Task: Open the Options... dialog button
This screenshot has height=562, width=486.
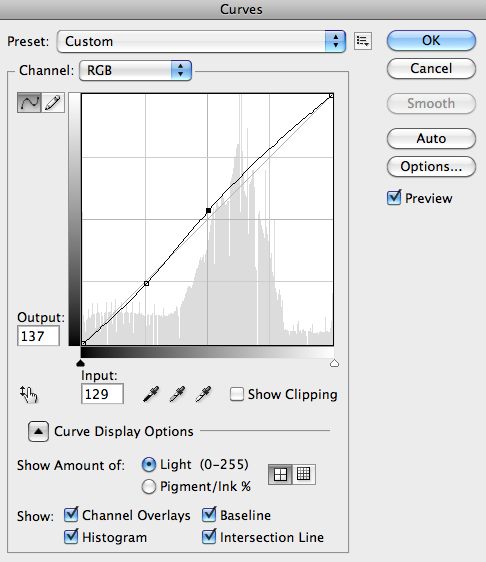Action: click(x=431, y=166)
